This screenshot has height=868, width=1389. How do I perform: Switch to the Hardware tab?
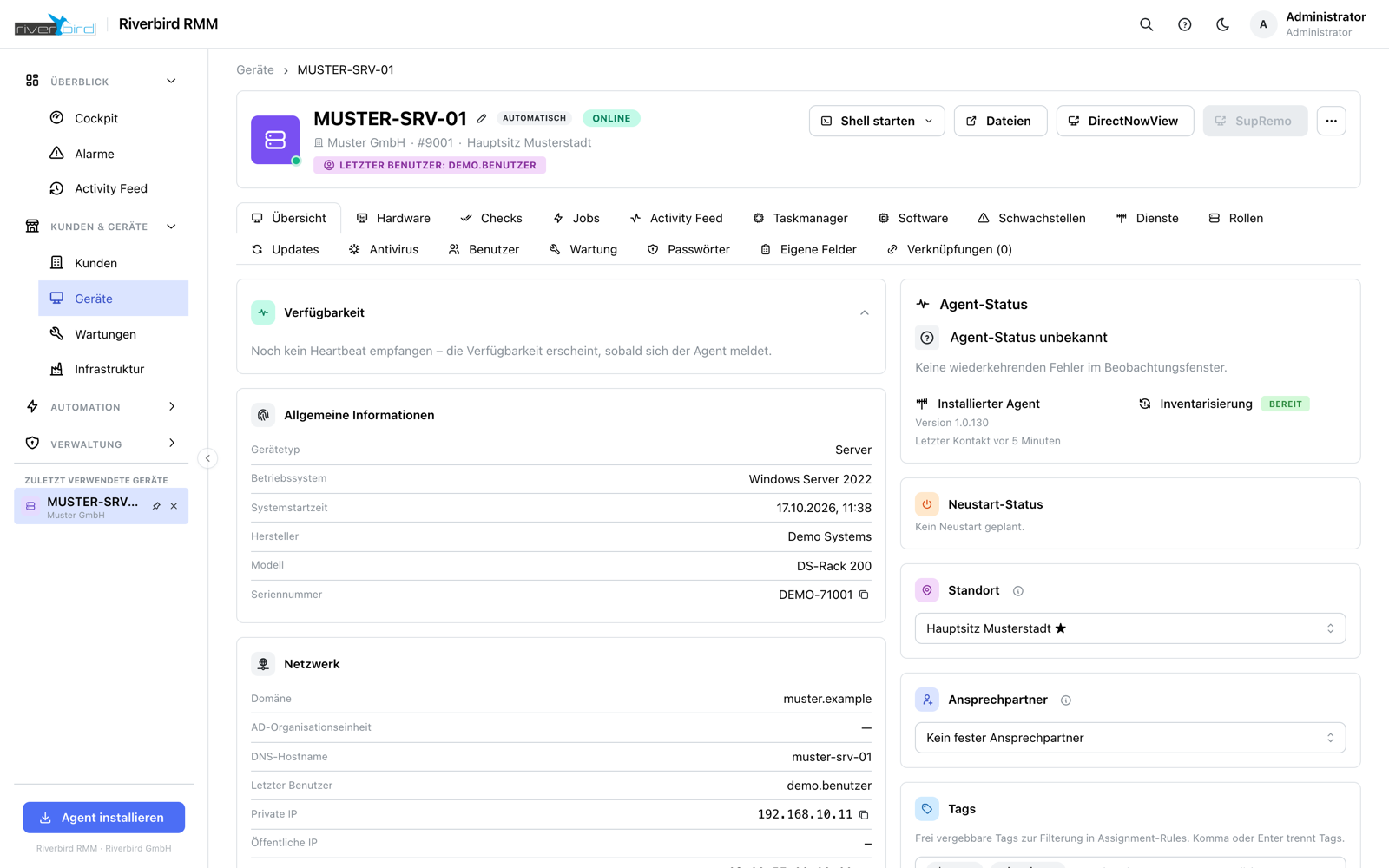[x=393, y=218]
